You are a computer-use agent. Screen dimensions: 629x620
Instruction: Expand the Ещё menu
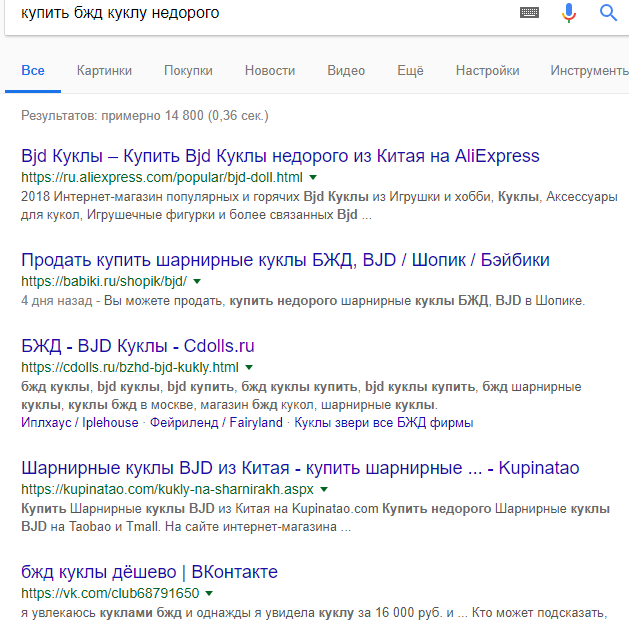(410, 70)
